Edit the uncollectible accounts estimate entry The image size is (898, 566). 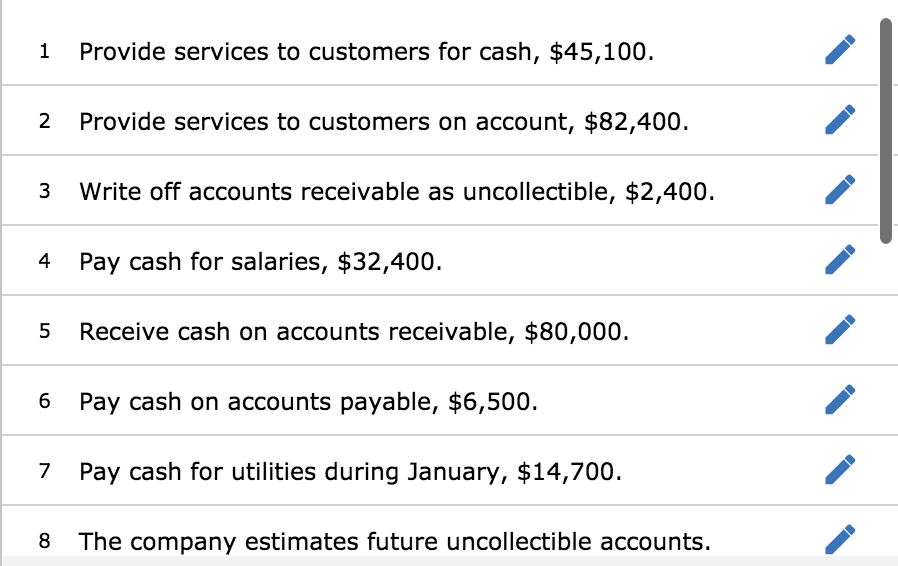[x=840, y=539]
